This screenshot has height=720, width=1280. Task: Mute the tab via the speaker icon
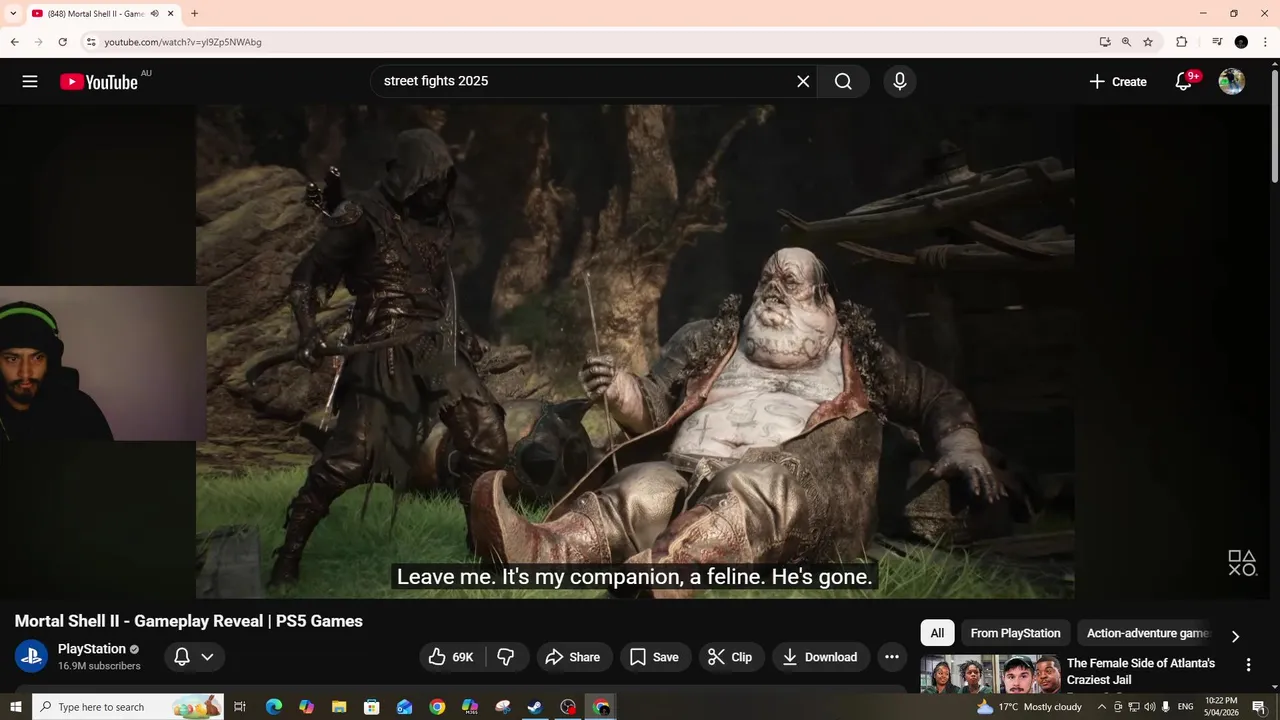(154, 14)
